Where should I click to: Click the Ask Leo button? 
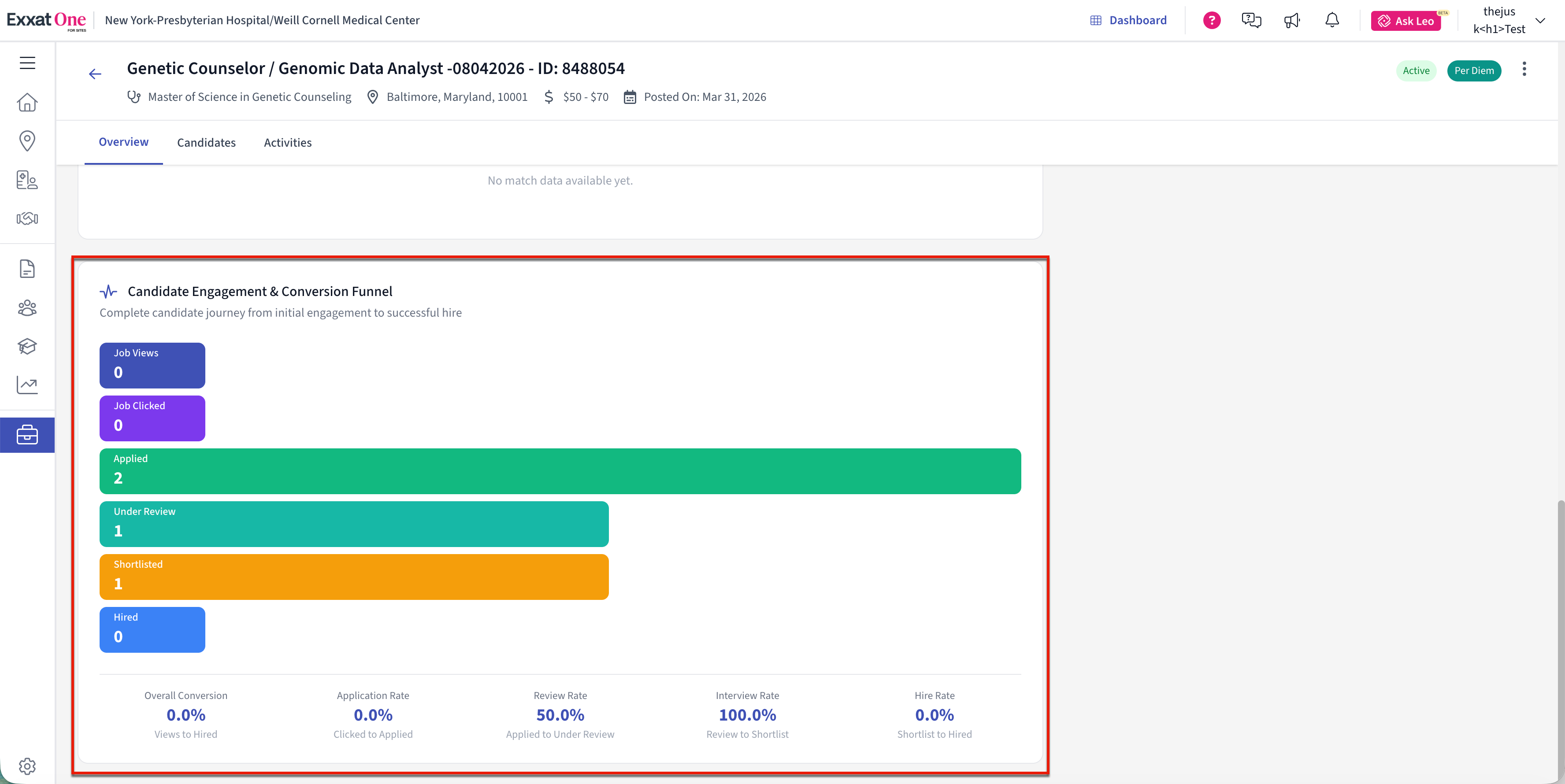click(1406, 21)
